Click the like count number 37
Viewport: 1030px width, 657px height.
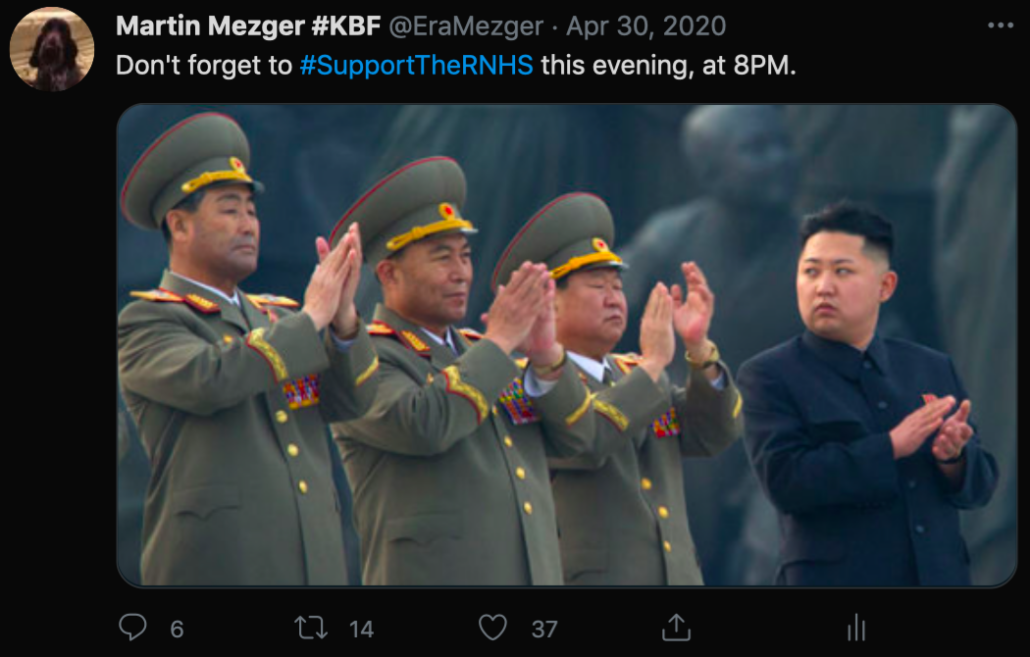pos(544,629)
